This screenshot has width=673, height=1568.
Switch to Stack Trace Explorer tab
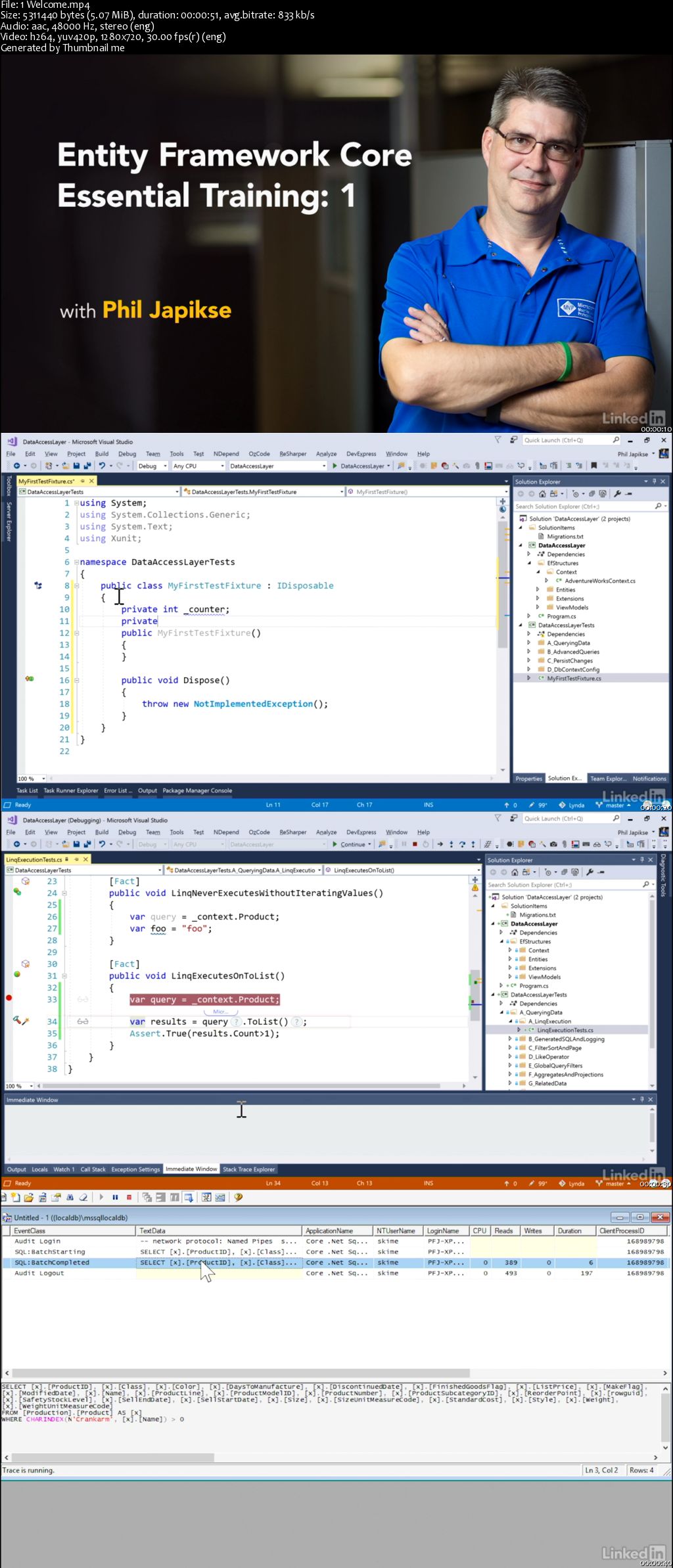249,1169
